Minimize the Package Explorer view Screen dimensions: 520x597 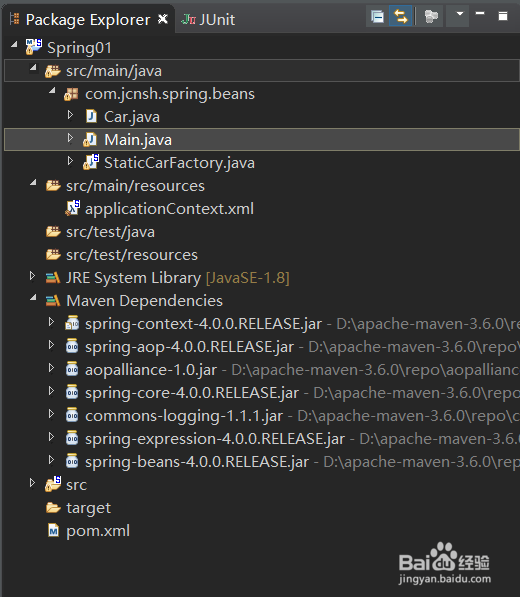(x=480, y=13)
